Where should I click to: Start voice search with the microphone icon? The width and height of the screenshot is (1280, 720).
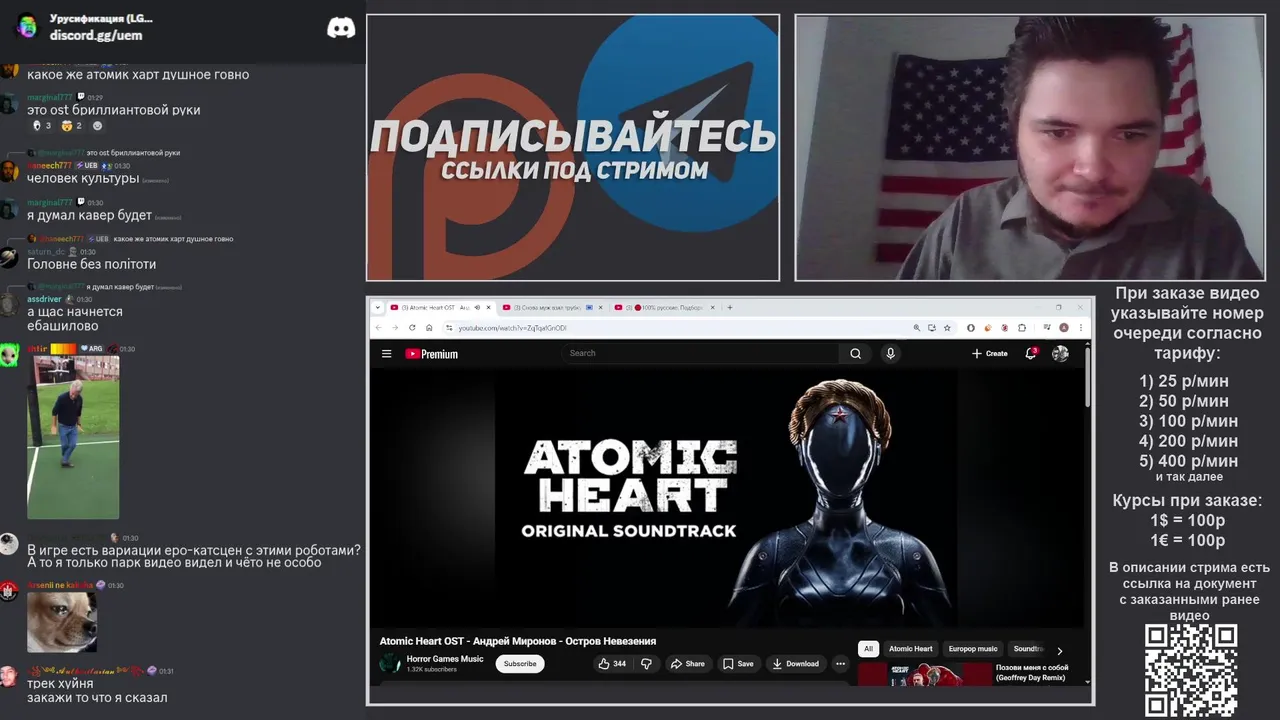click(x=890, y=353)
